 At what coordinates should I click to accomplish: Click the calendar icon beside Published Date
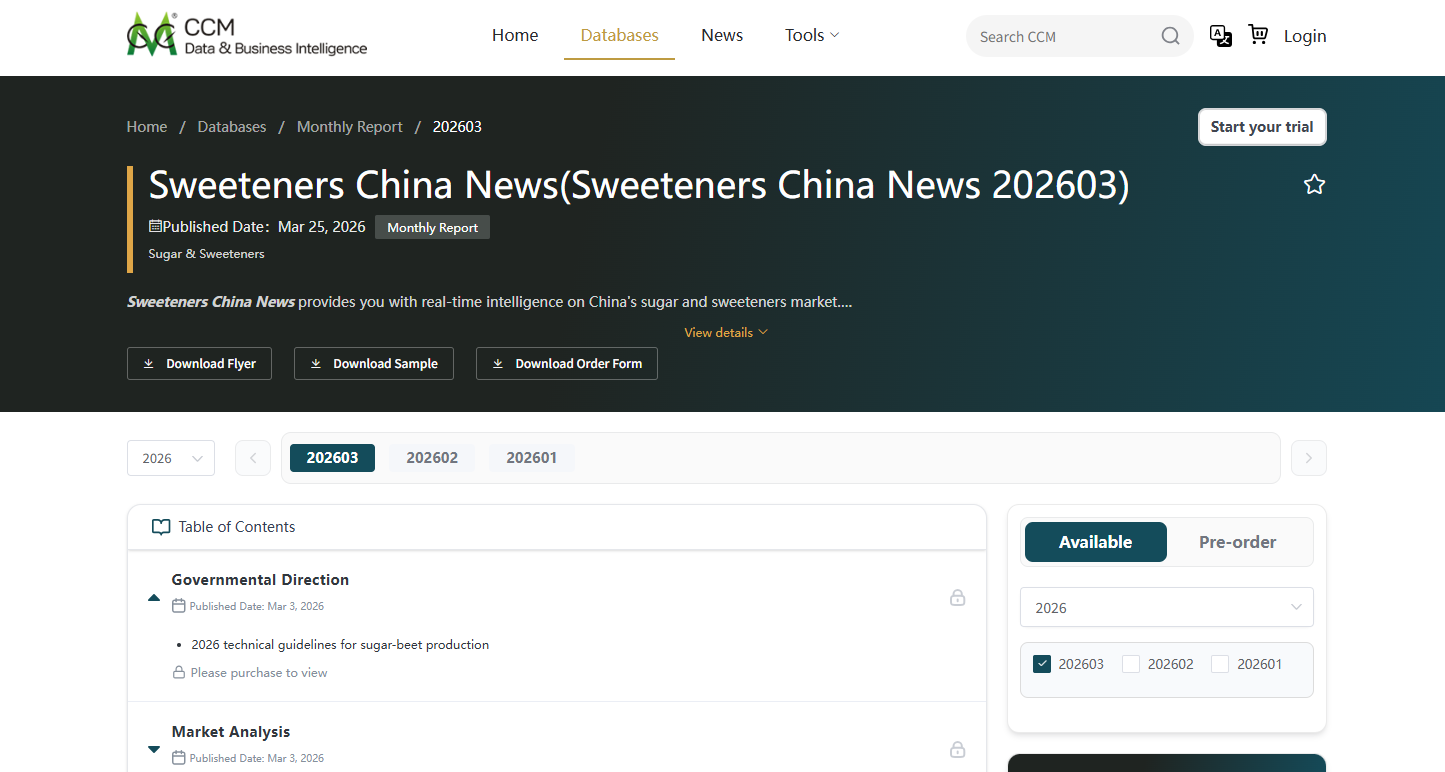(x=155, y=226)
